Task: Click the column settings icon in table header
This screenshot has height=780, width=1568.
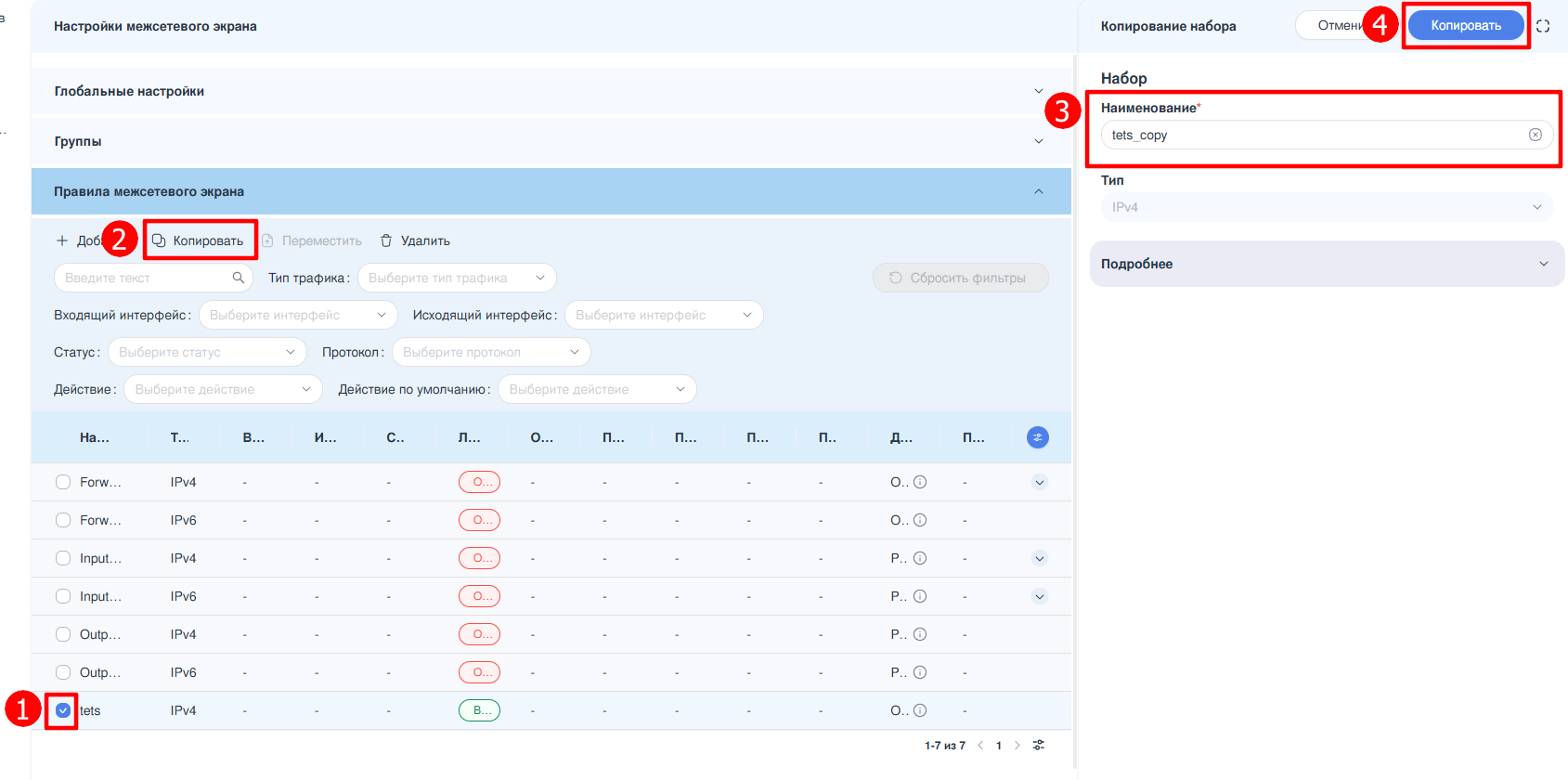Action: click(1038, 437)
